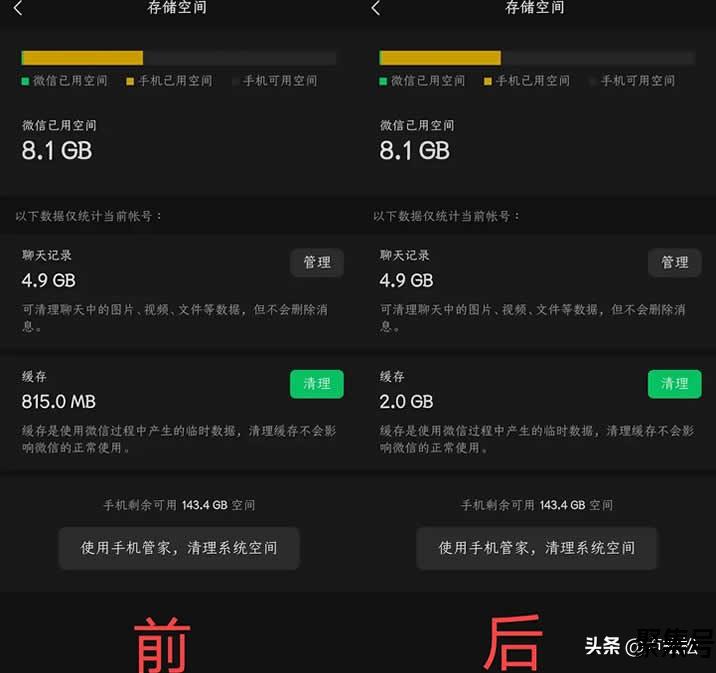Click 手机可用空间 legend label in left screen
Screen dimensions: 716x673
click(280, 81)
